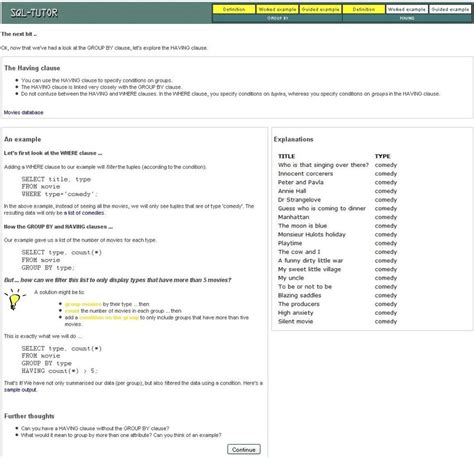474x458 pixels.
Task: Select 'Guess who is coming to dinner' title
Action: click(322, 208)
